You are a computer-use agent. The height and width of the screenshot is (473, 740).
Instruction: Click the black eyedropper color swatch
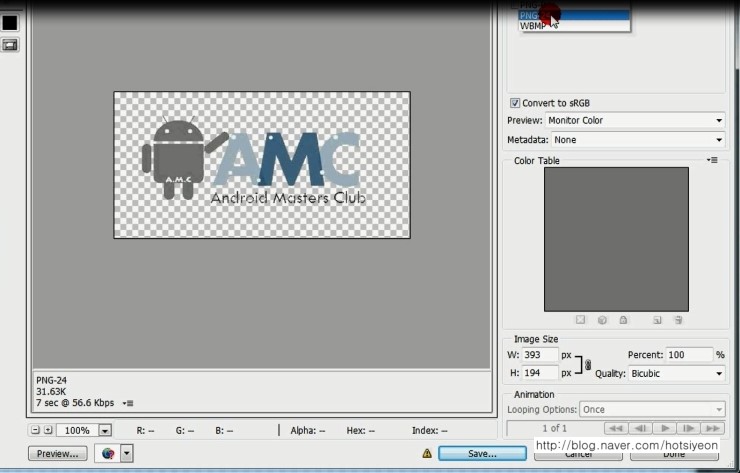click(x=10, y=23)
